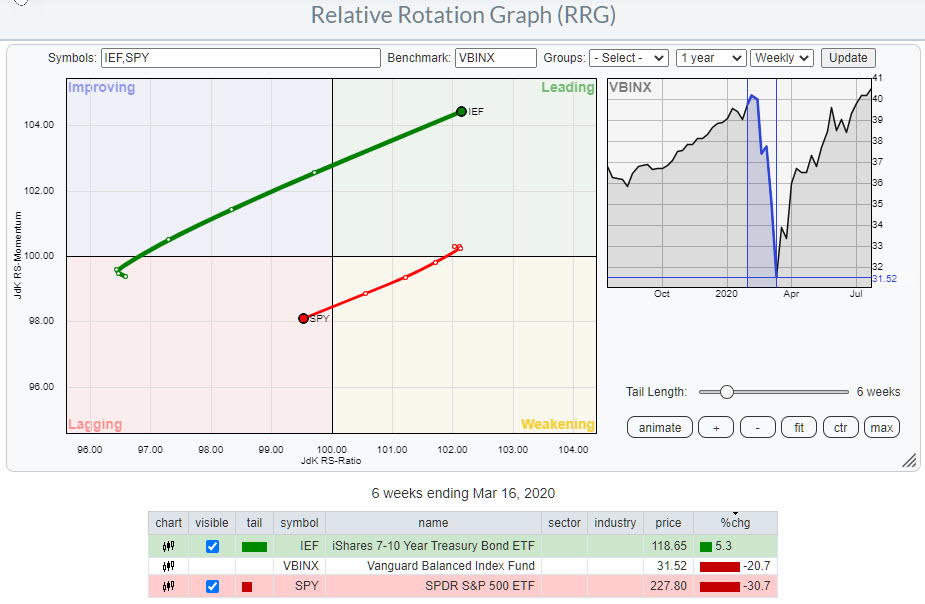The image size is (925, 604).
Task: Click the IEF endpoint marker on graph
Action: pyautogui.click(x=461, y=111)
